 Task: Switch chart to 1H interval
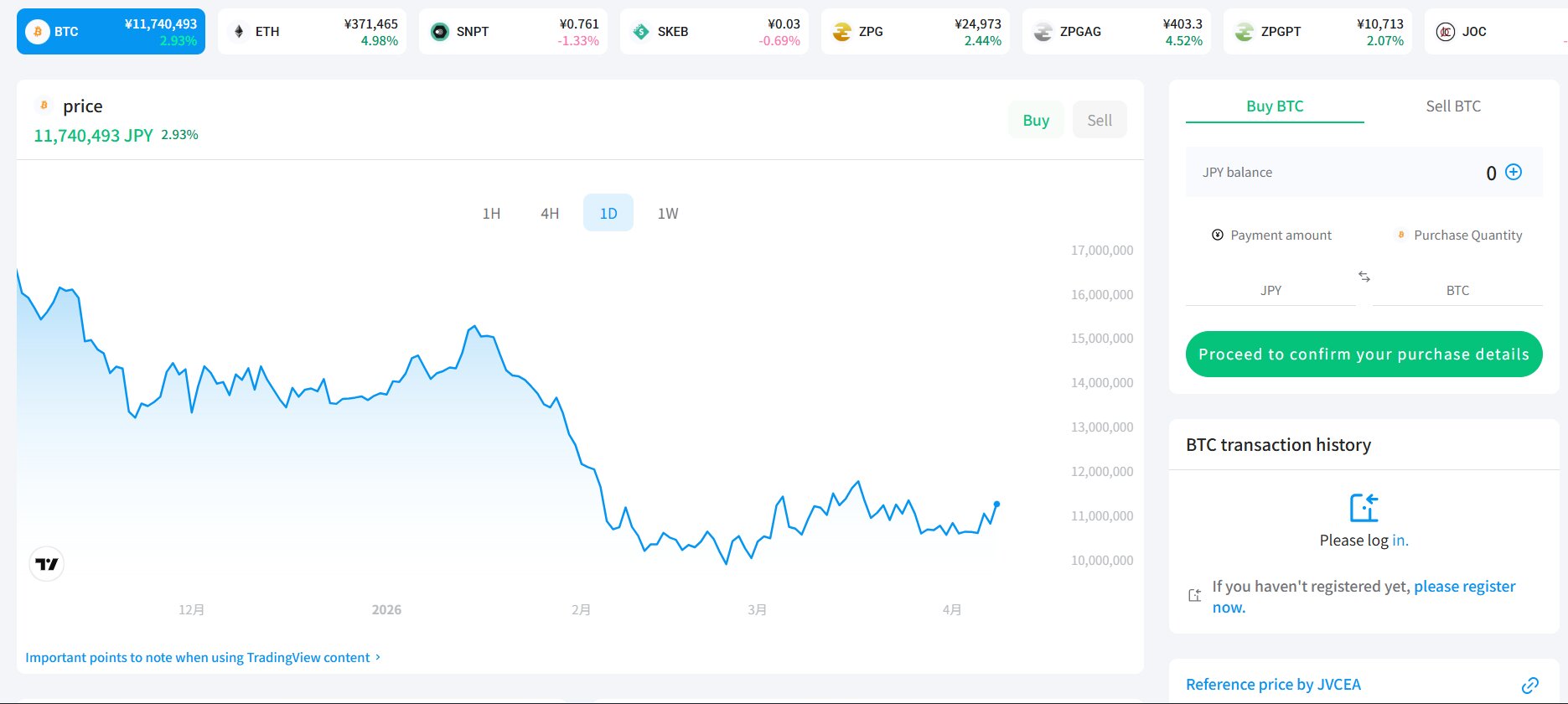click(x=491, y=214)
